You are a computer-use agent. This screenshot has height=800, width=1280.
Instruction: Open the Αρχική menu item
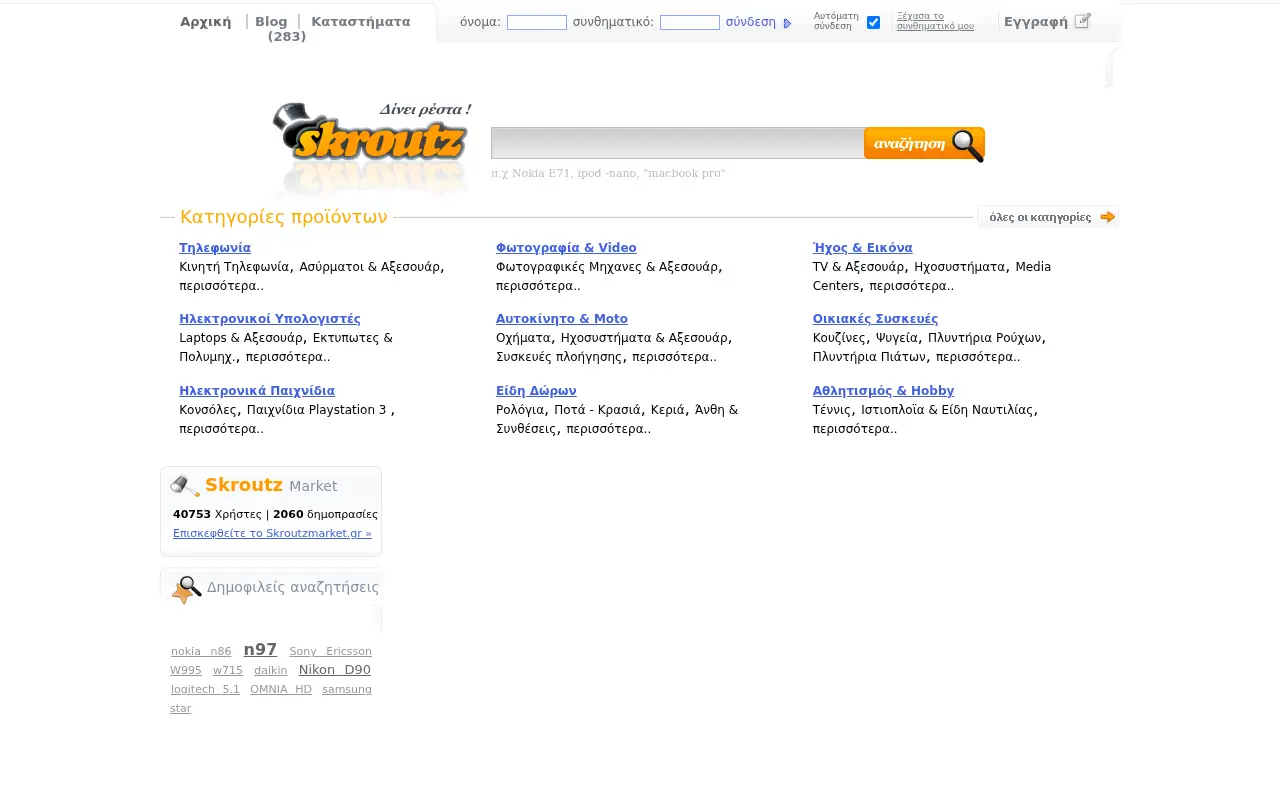click(x=206, y=21)
